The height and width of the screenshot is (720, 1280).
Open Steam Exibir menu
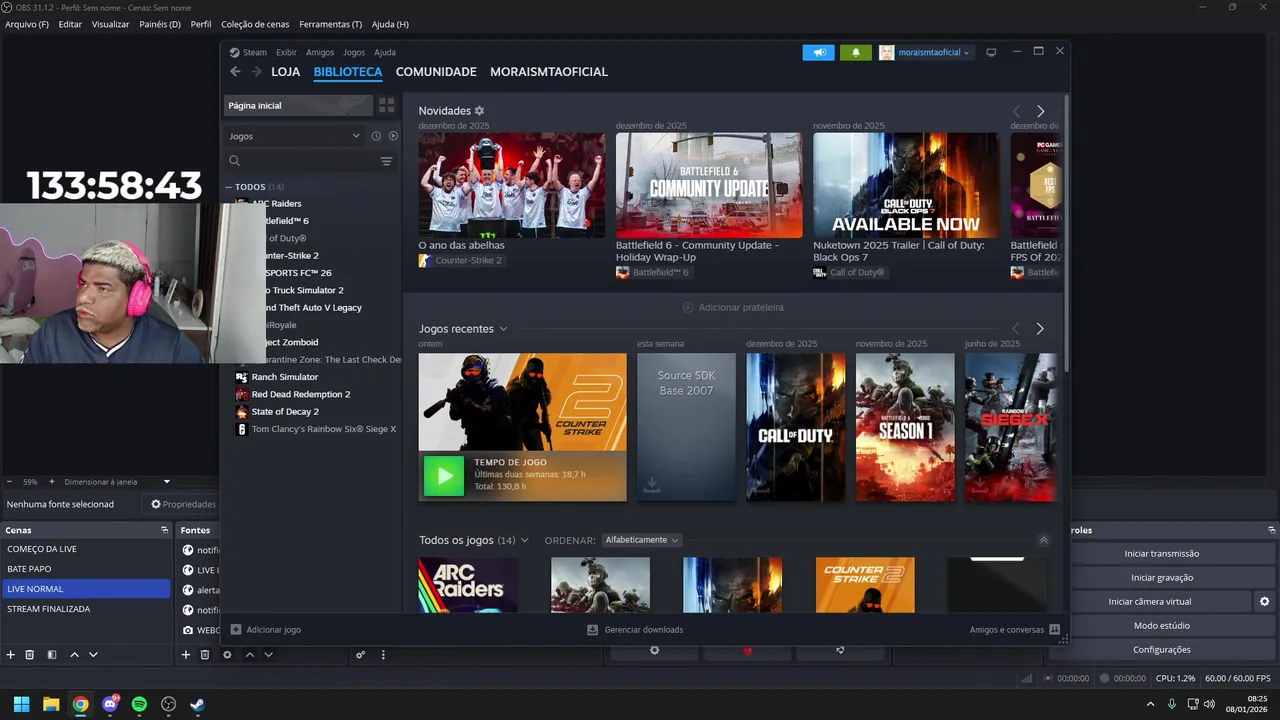[x=286, y=52]
